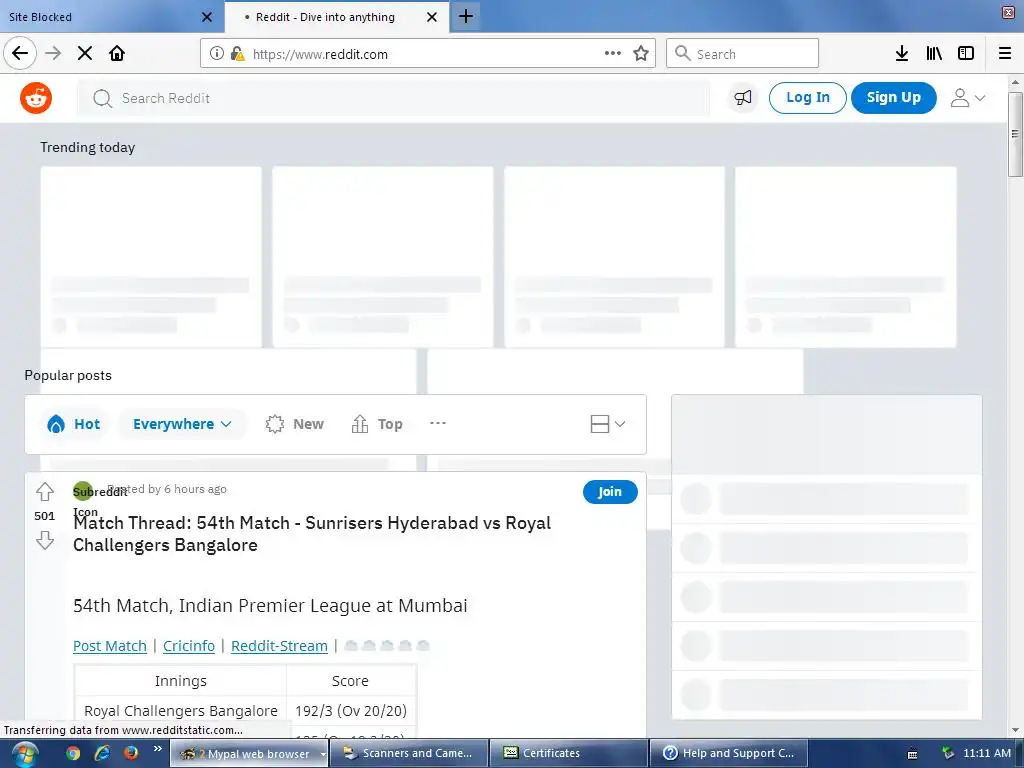Image resolution: width=1024 pixels, height=768 pixels.
Task: Sort posts by Hot
Action: click(x=74, y=424)
